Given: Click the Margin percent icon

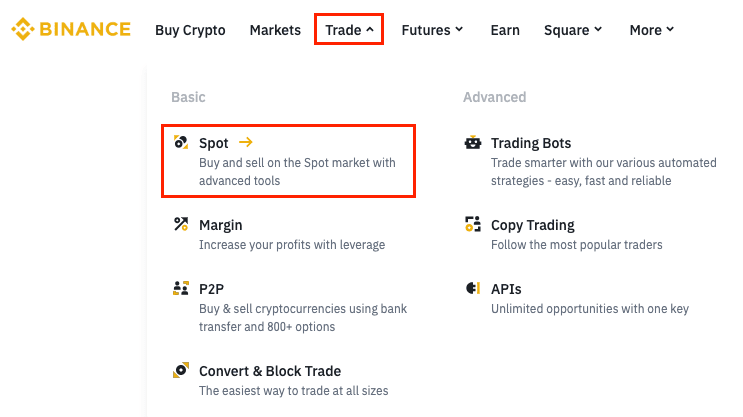Looking at the screenshot, I should click(x=181, y=225).
